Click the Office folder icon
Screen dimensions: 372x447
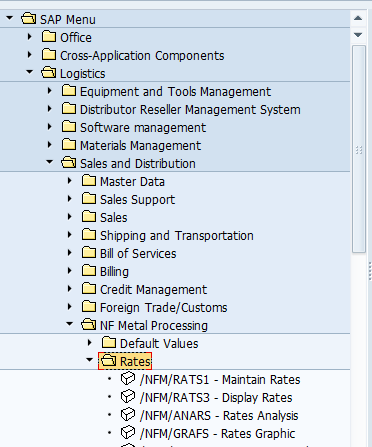point(49,37)
